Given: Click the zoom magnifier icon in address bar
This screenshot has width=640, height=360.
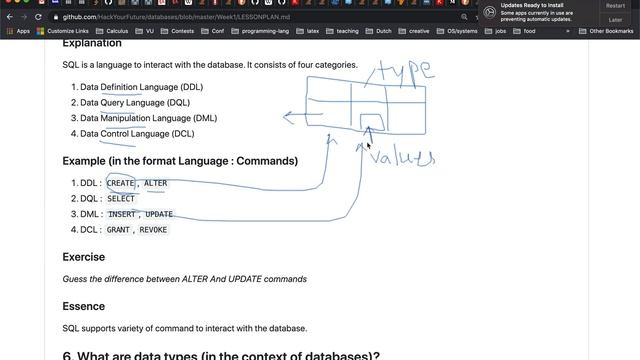Looking at the screenshot, I should [x=464, y=17].
